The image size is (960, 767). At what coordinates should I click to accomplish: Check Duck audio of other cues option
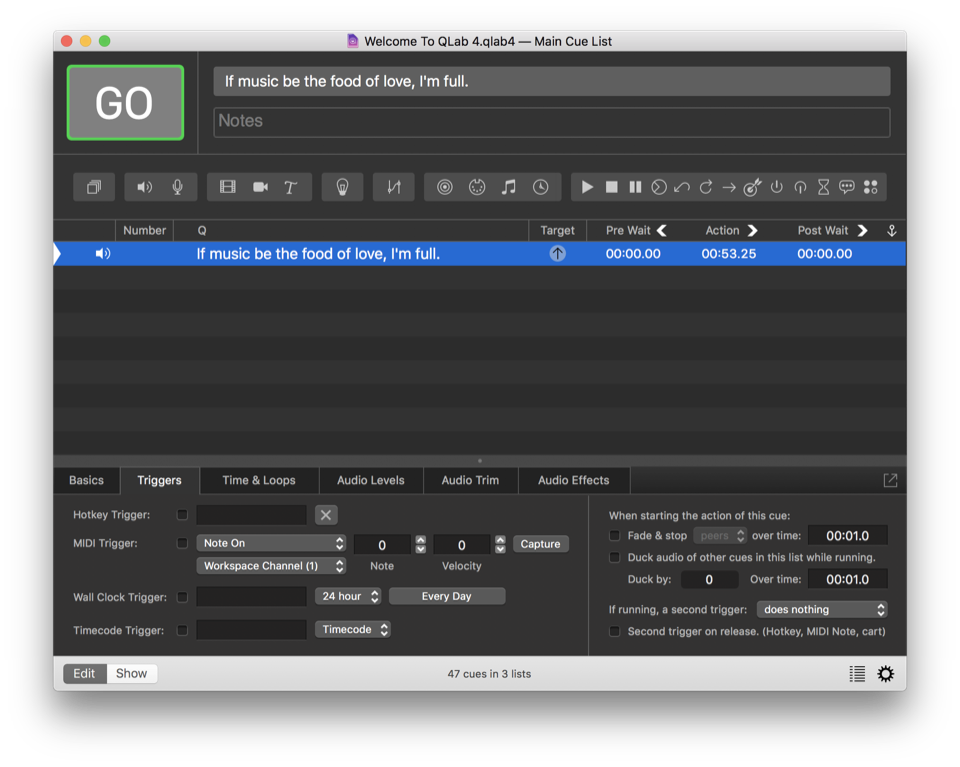pos(615,558)
